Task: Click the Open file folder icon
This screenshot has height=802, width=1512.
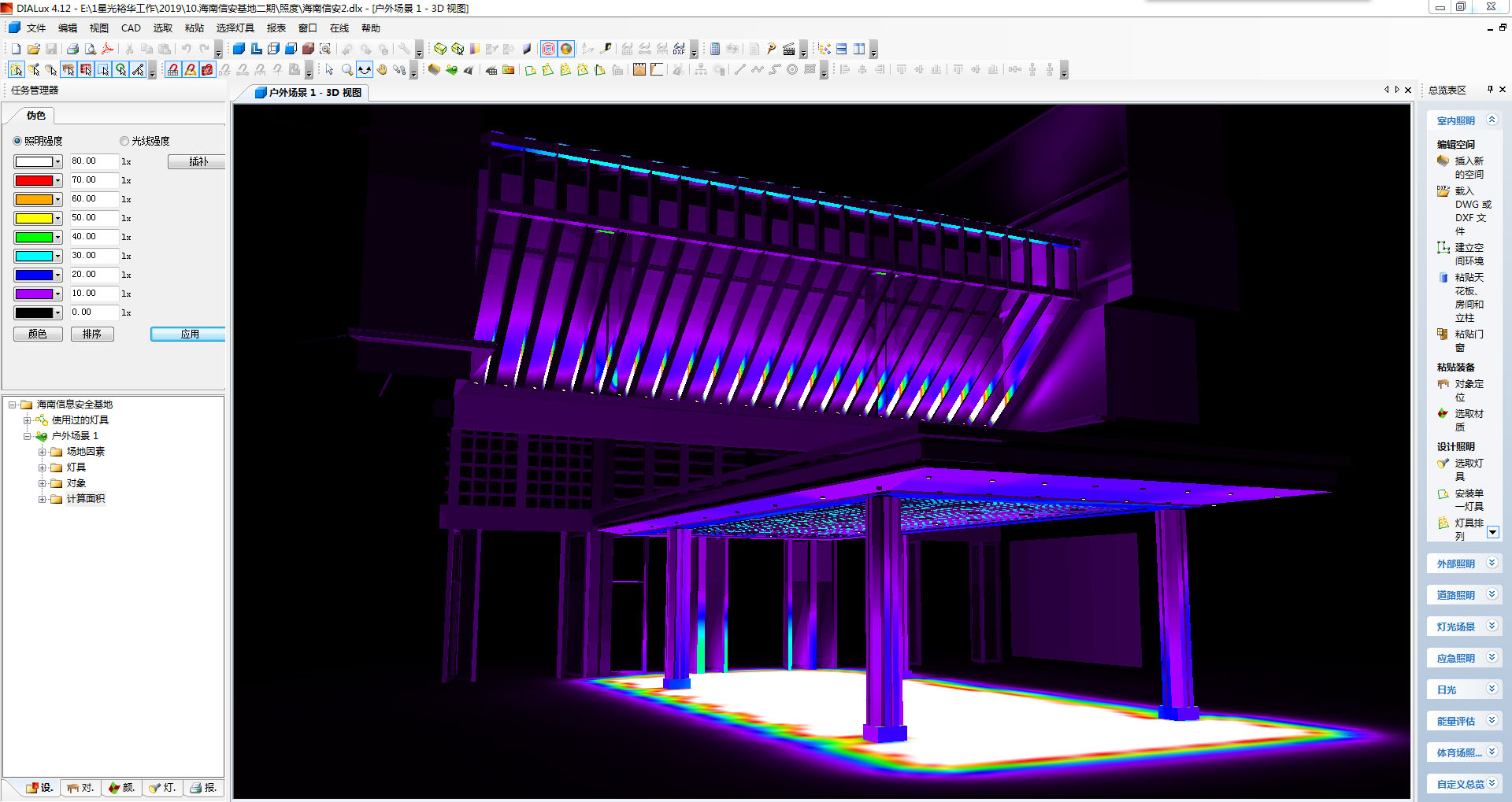Action: (33, 49)
